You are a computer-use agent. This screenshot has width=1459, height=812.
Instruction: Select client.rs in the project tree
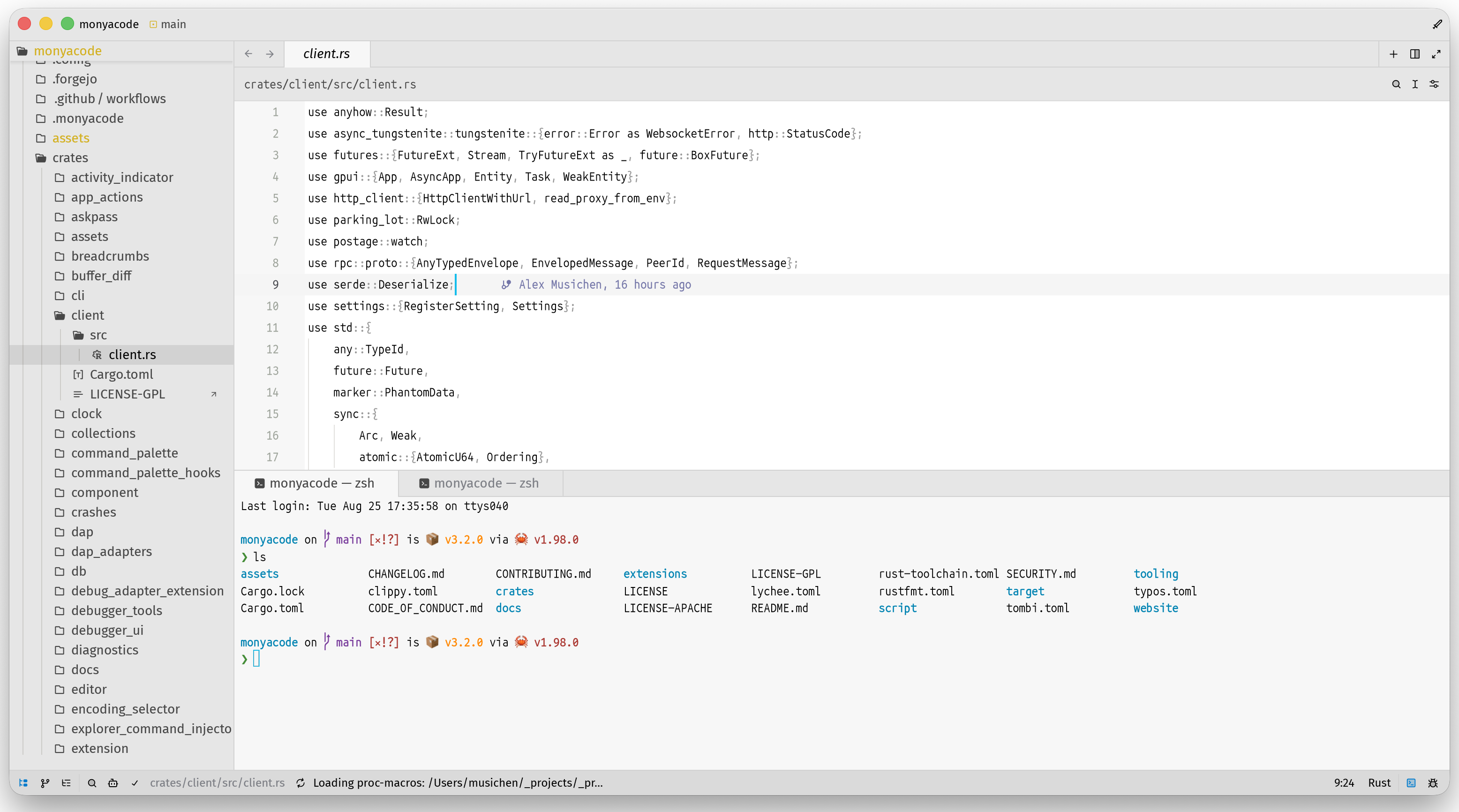click(121, 354)
